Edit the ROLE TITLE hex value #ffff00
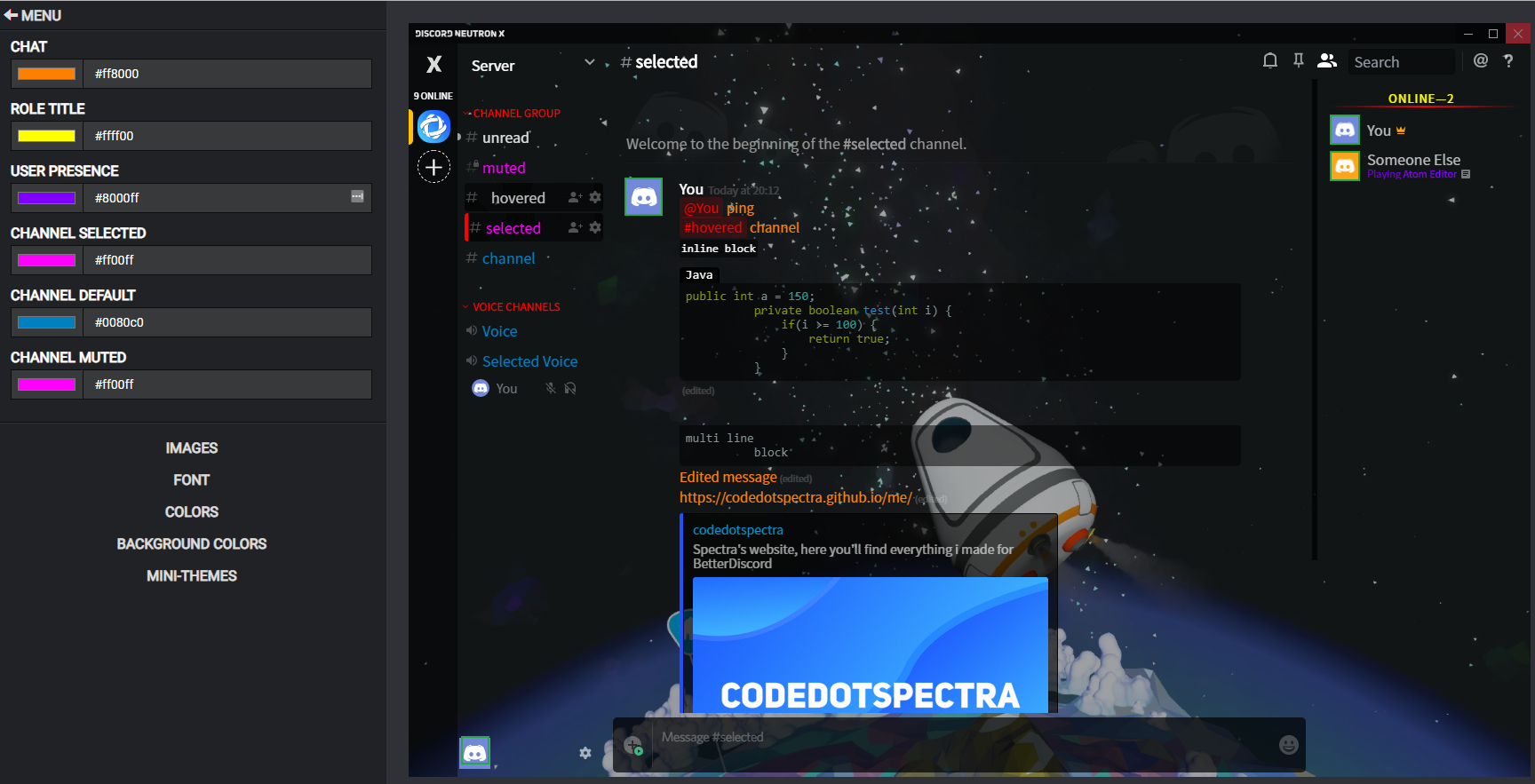 227,136
